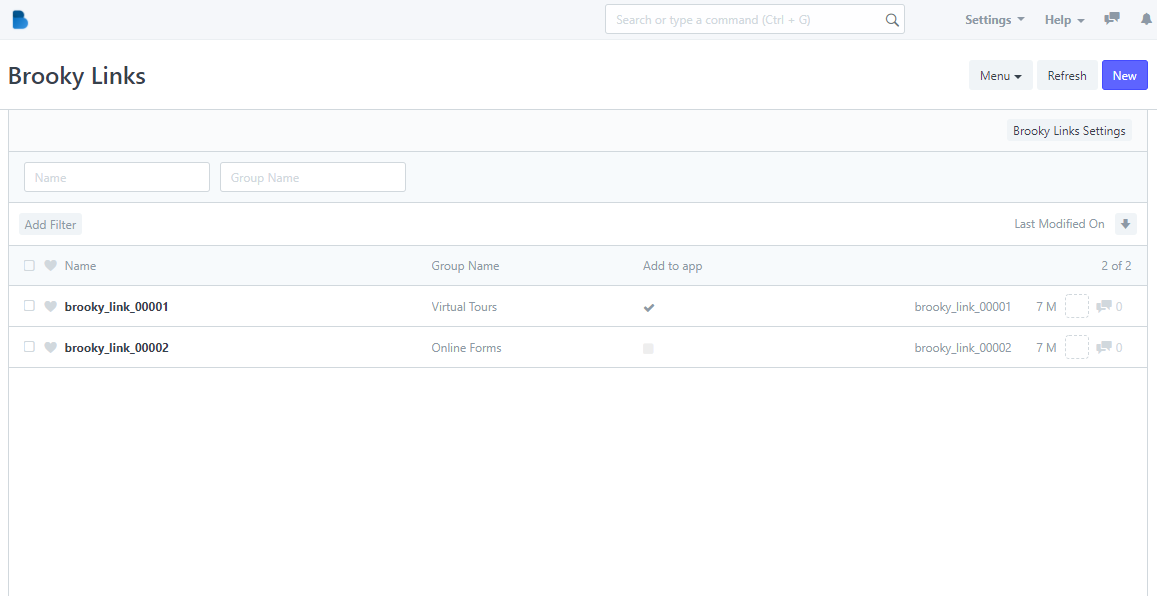This screenshot has height=596, width=1157.
Task: Expand the Menu dropdown button
Action: coord(1001,75)
